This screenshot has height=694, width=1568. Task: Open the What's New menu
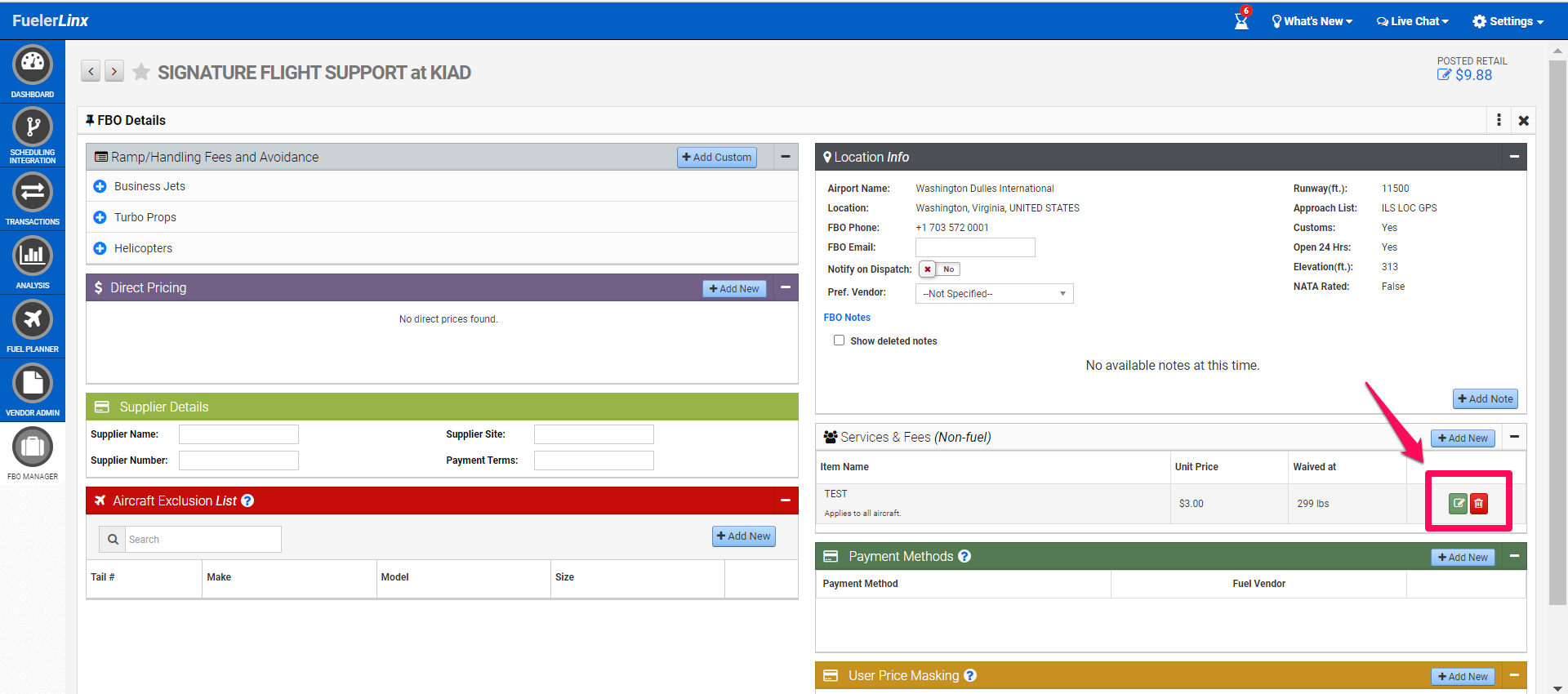pyautogui.click(x=1312, y=21)
